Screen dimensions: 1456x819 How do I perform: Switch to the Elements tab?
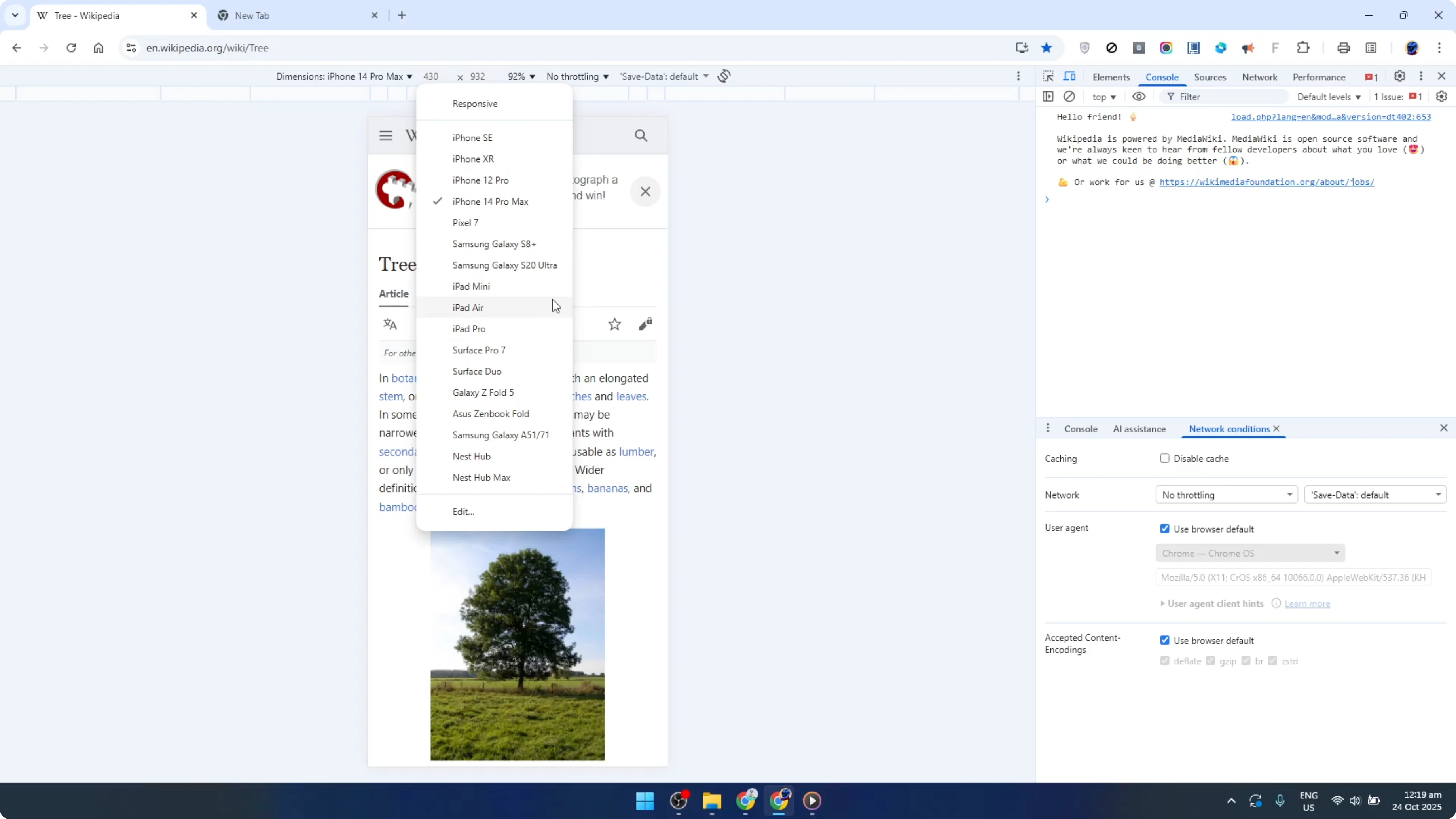(1111, 77)
